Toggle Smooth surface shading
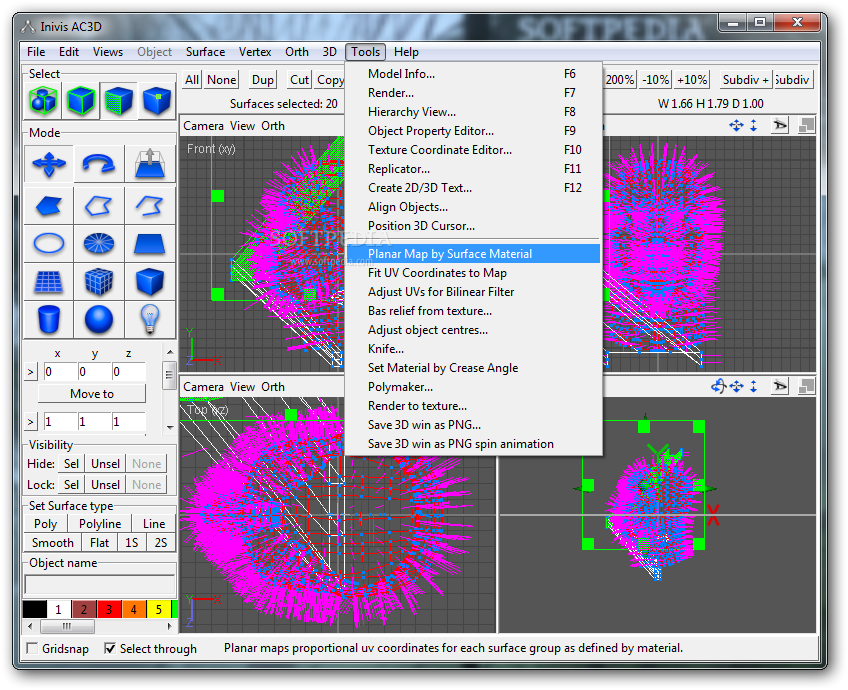Screen dimensions: 848x690 coord(52,542)
